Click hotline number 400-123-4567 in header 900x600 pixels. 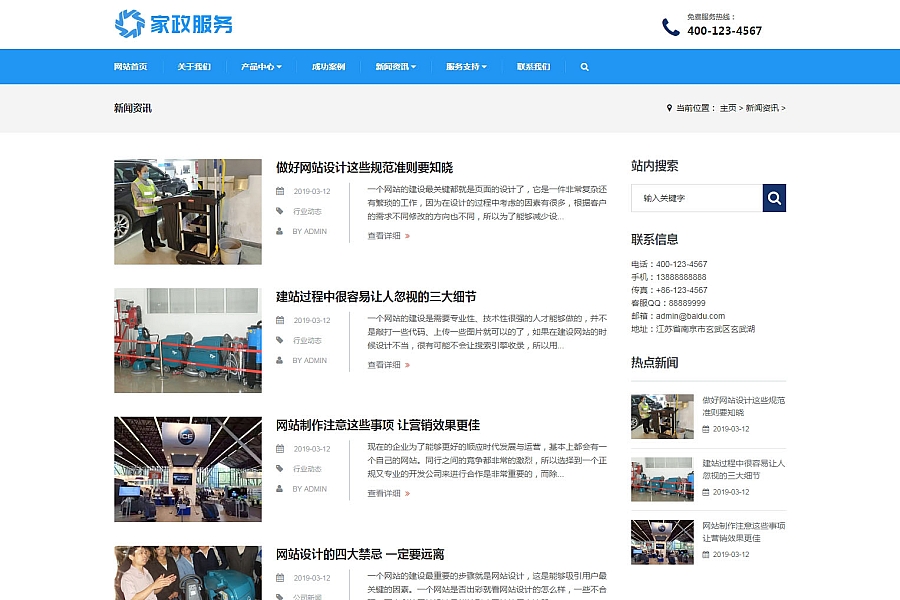(x=724, y=31)
